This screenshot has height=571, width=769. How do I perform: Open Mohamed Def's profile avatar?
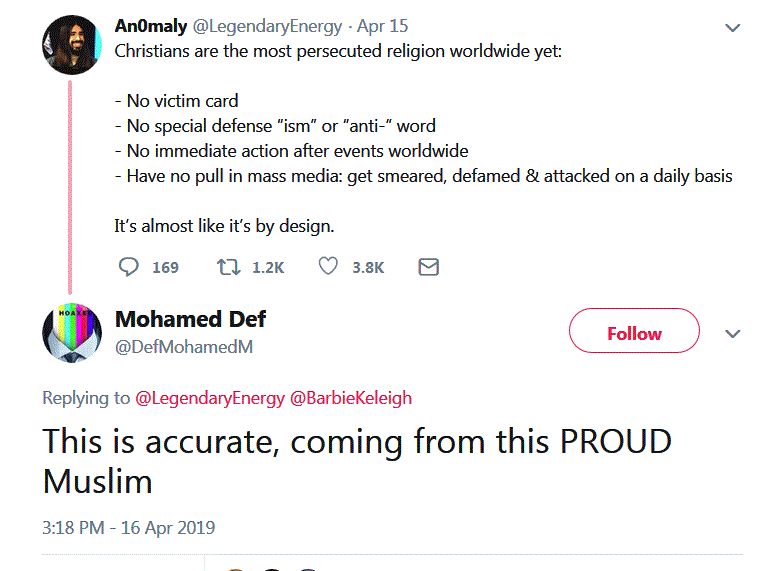(72, 331)
